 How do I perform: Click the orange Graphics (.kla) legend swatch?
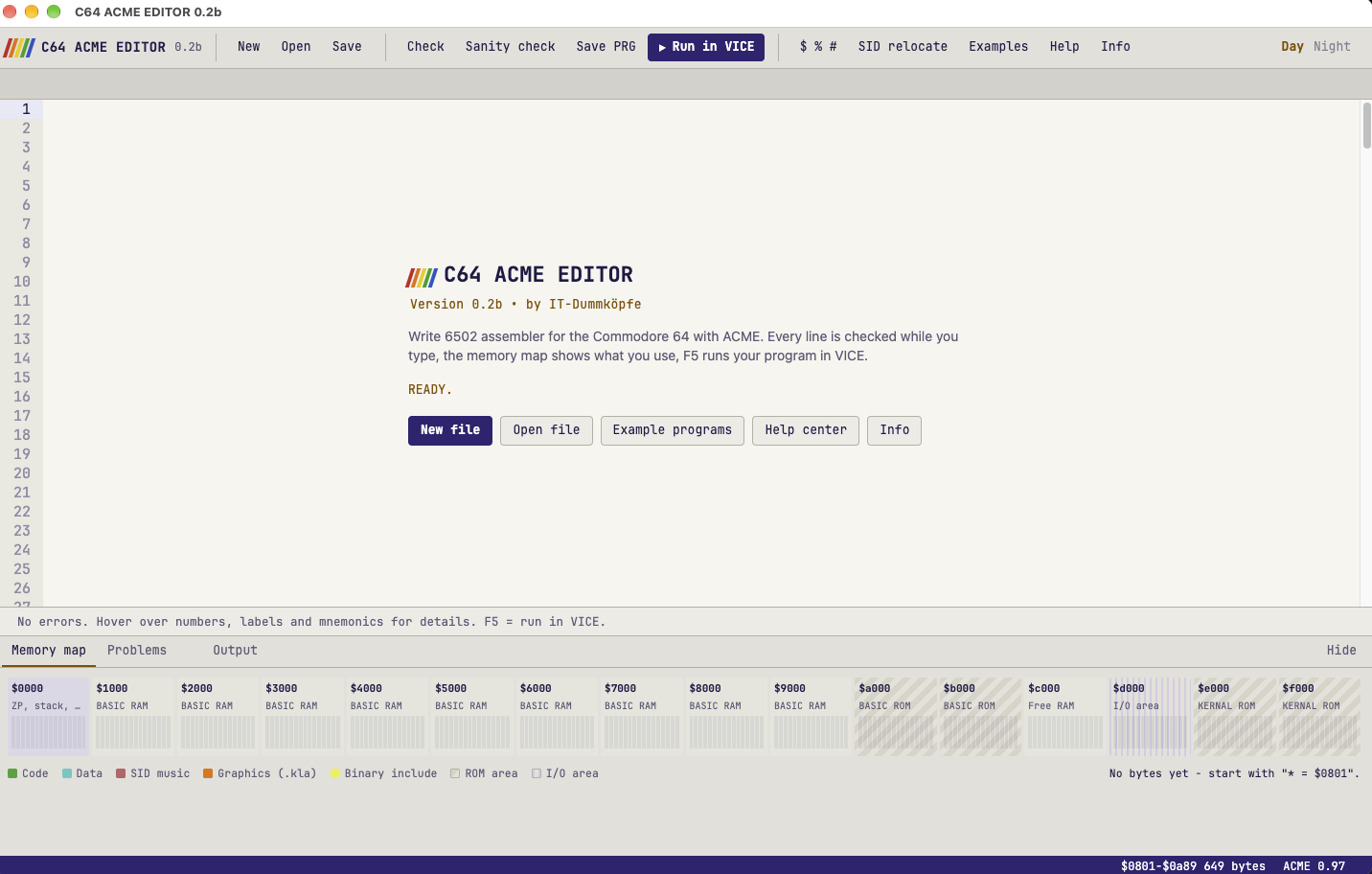[208, 773]
